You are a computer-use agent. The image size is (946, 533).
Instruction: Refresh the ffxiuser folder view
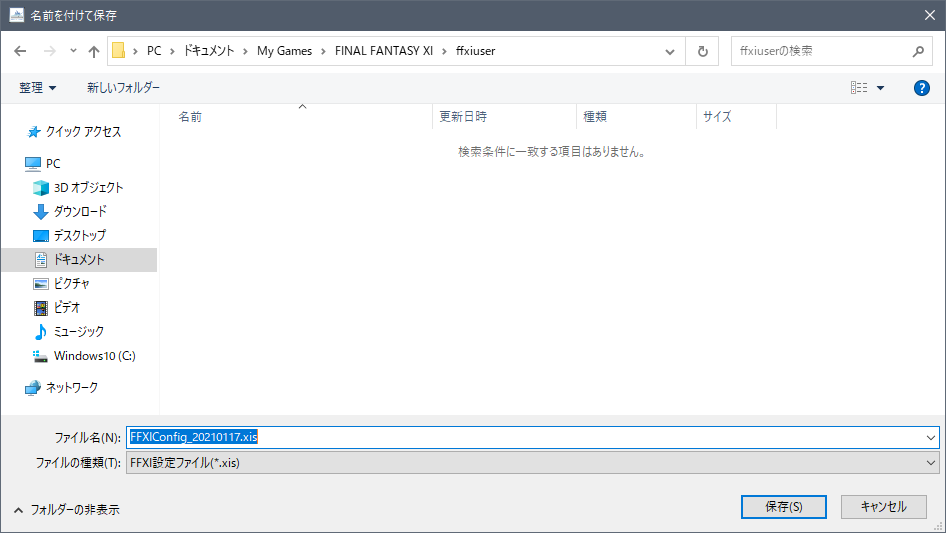[703, 51]
